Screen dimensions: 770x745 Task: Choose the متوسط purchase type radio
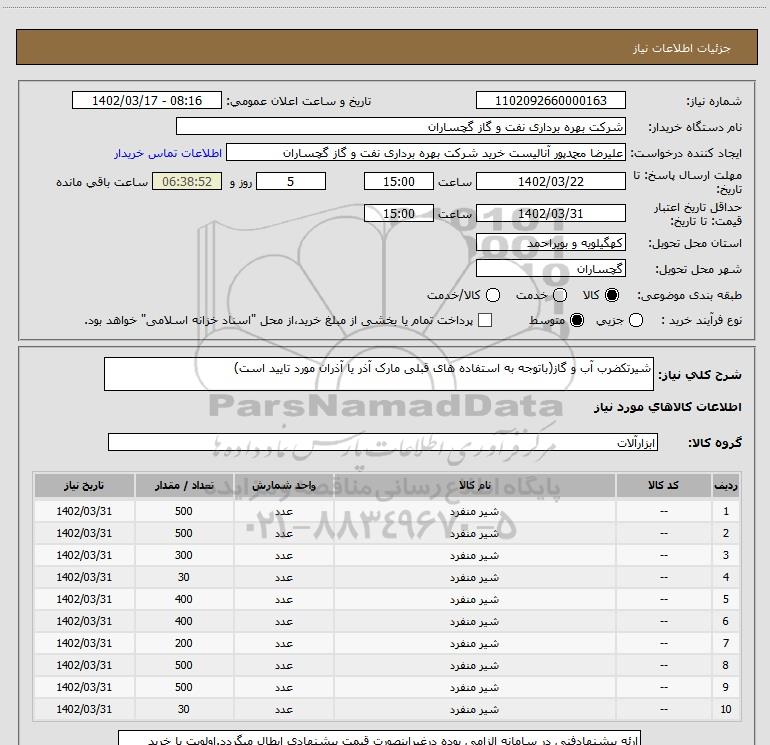(577, 320)
